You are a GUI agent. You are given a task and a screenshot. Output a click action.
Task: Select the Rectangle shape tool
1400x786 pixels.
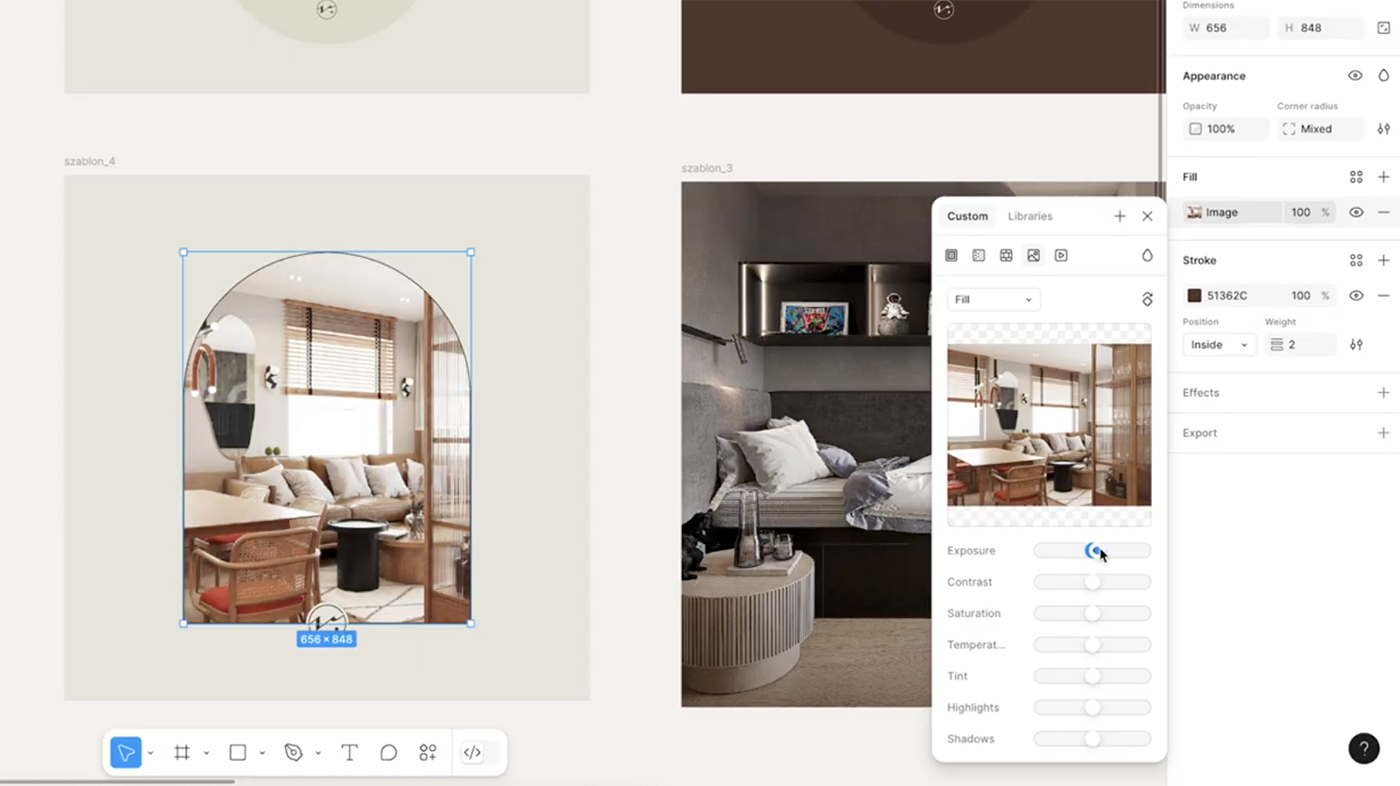click(x=238, y=753)
